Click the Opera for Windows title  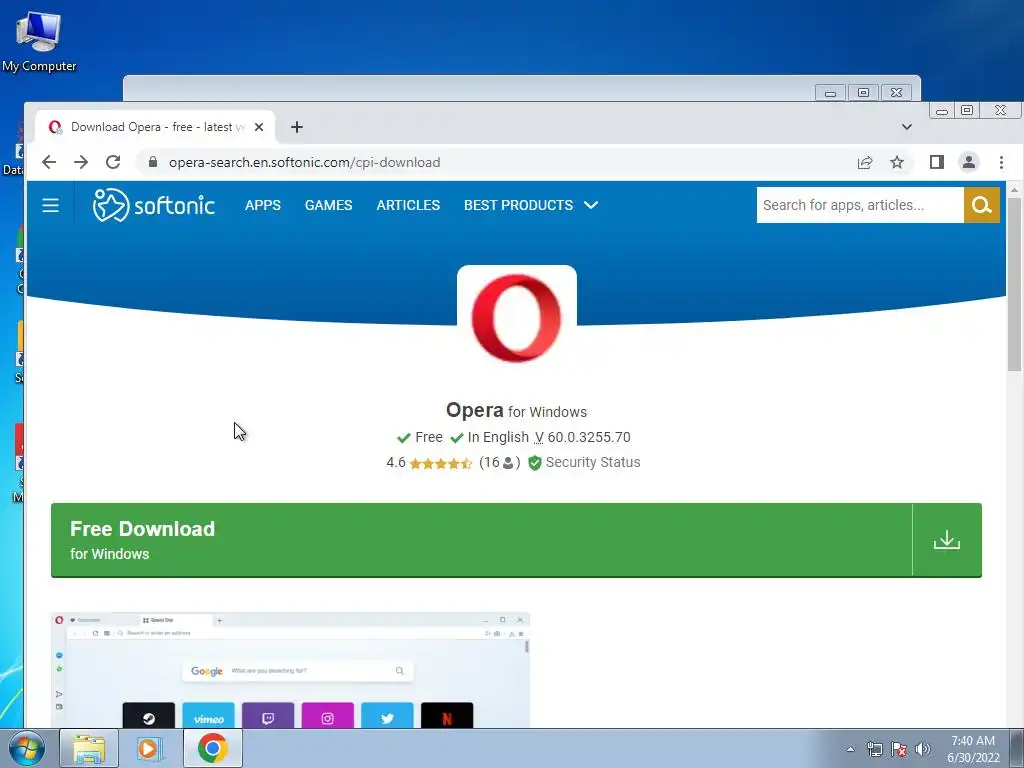pos(516,411)
